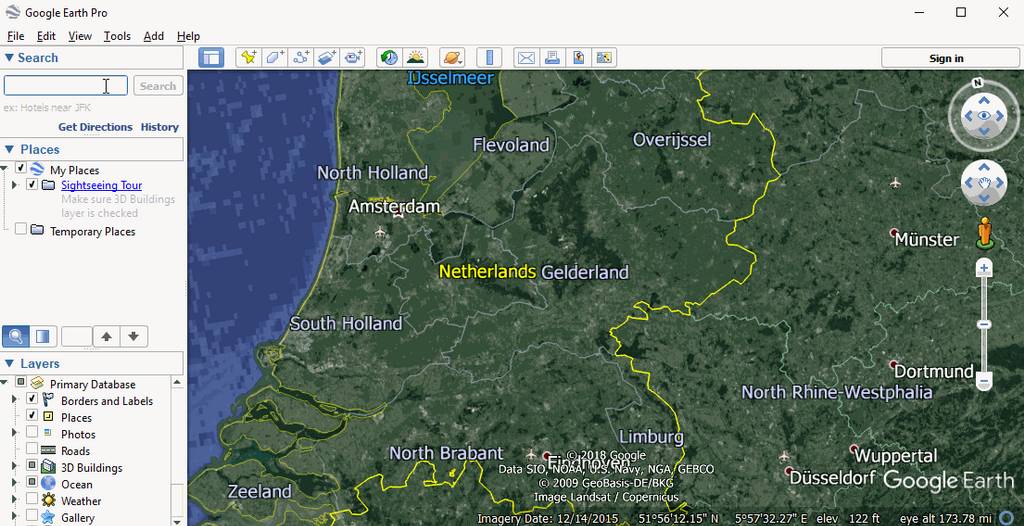Open the Tools menu

point(117,36)
